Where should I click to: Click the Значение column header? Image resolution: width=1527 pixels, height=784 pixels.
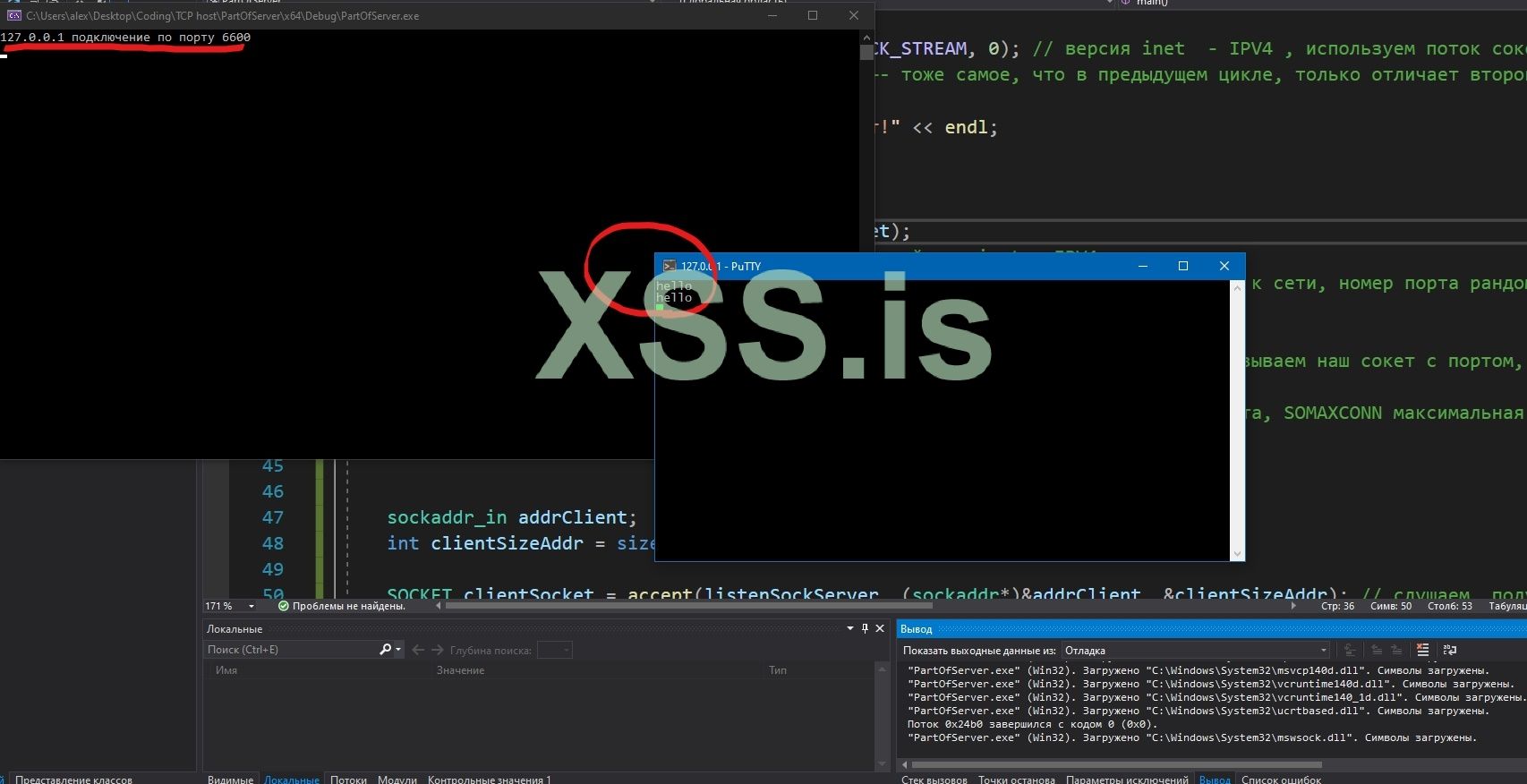pos(460,670)
